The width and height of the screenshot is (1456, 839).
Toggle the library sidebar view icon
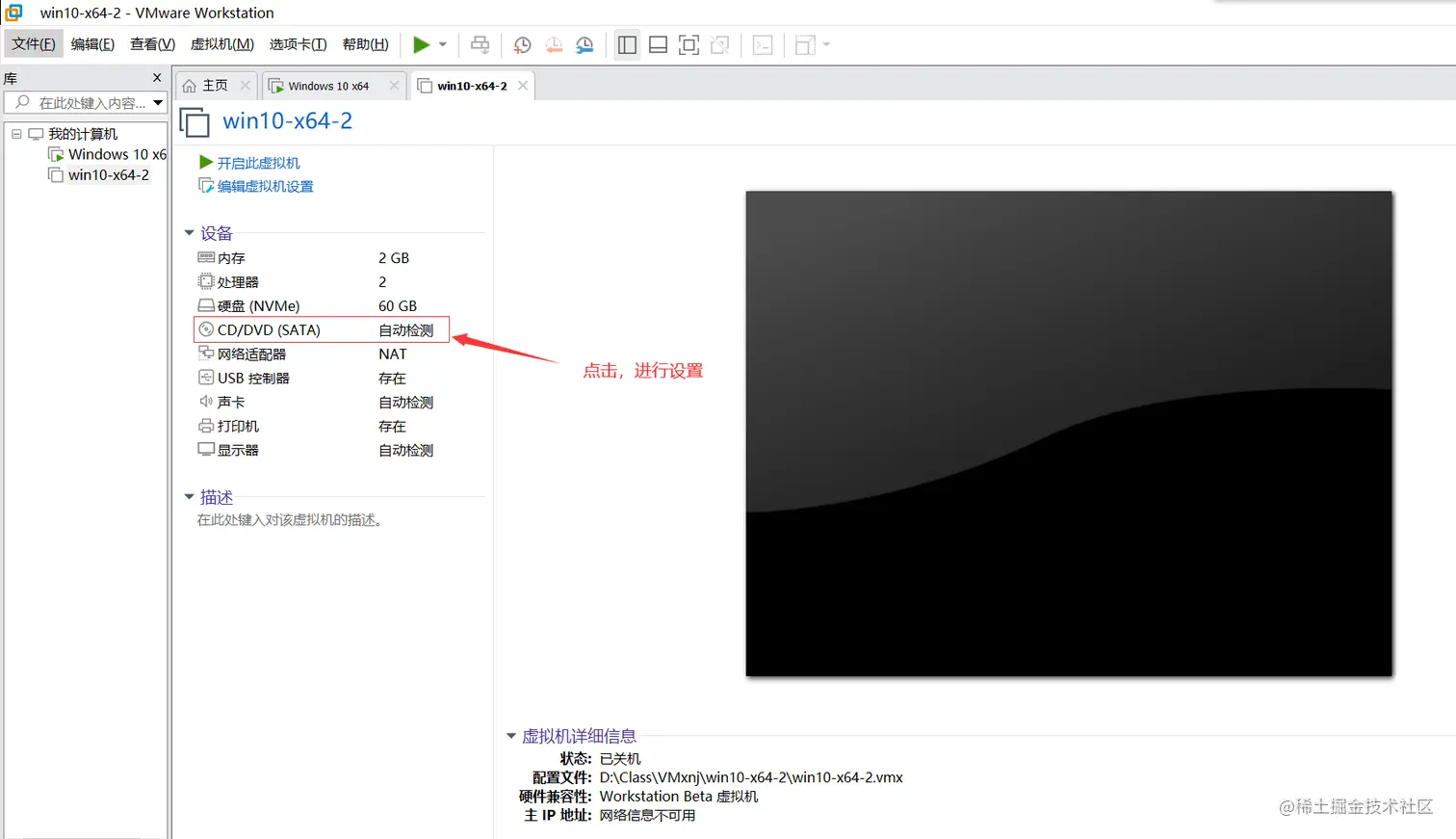627,45
